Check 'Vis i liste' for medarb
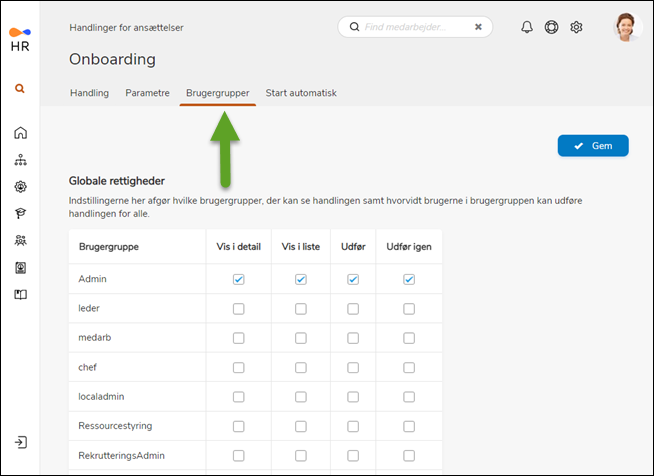Viewport: 654px width, 476px height. [x=300, y=338]
